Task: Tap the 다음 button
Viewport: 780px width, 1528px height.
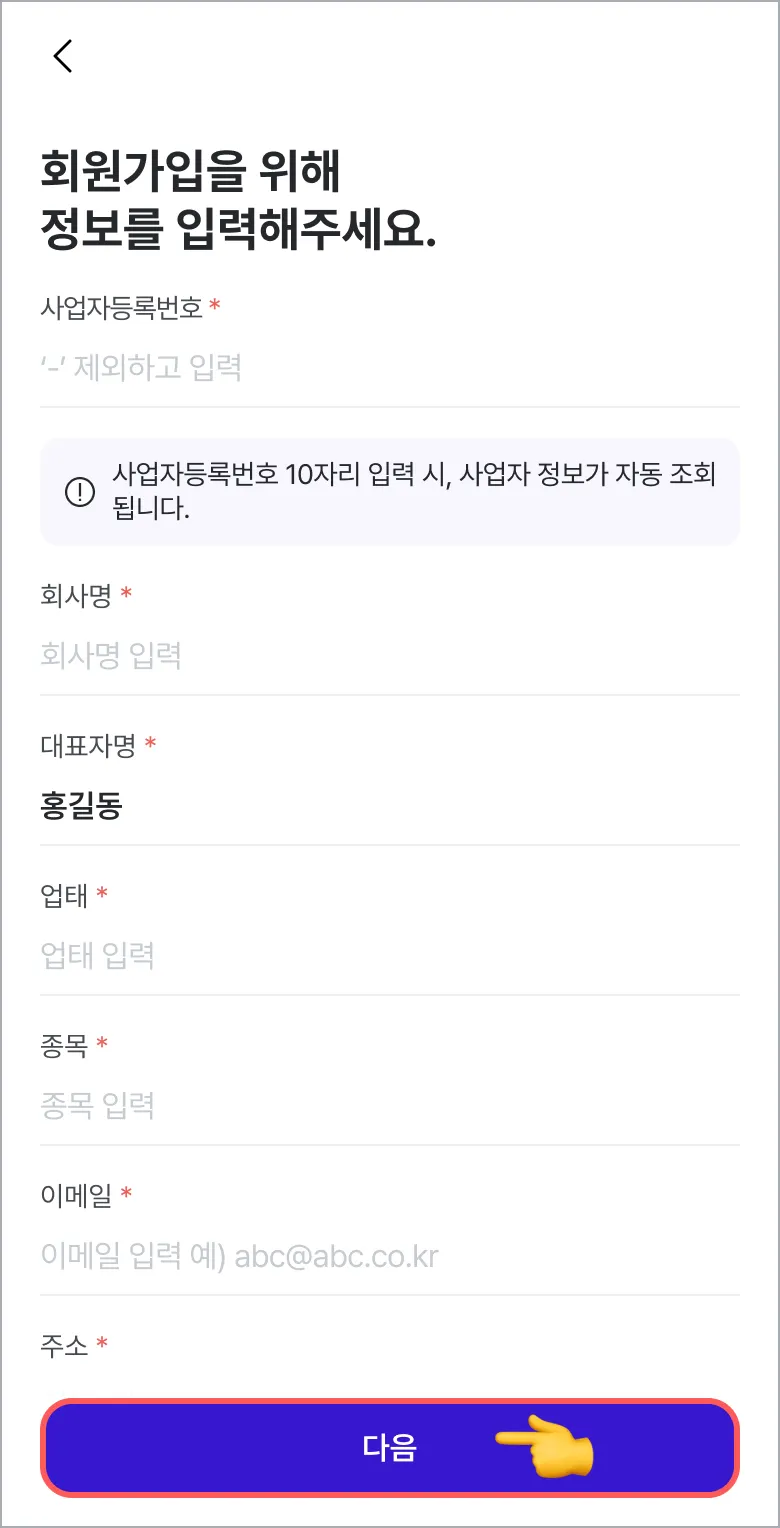Action: (390, 1448)
